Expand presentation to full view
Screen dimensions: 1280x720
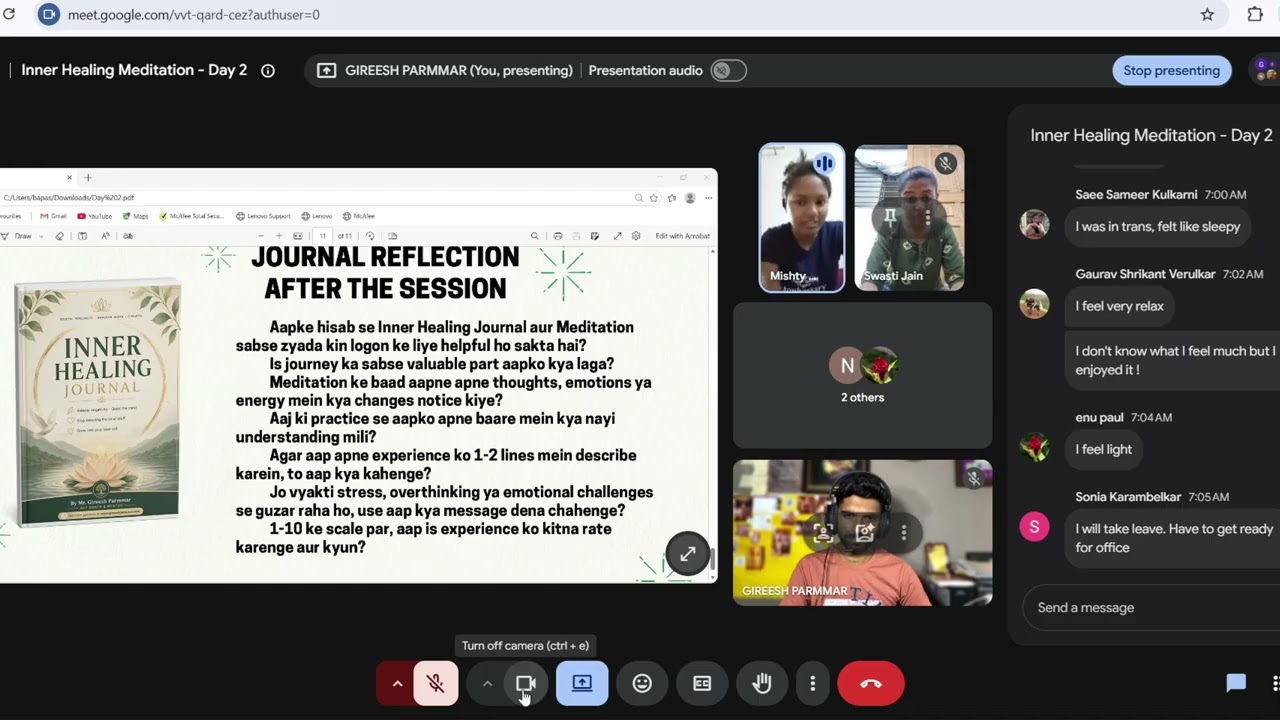pyautogui.click(x=688, y=554)
